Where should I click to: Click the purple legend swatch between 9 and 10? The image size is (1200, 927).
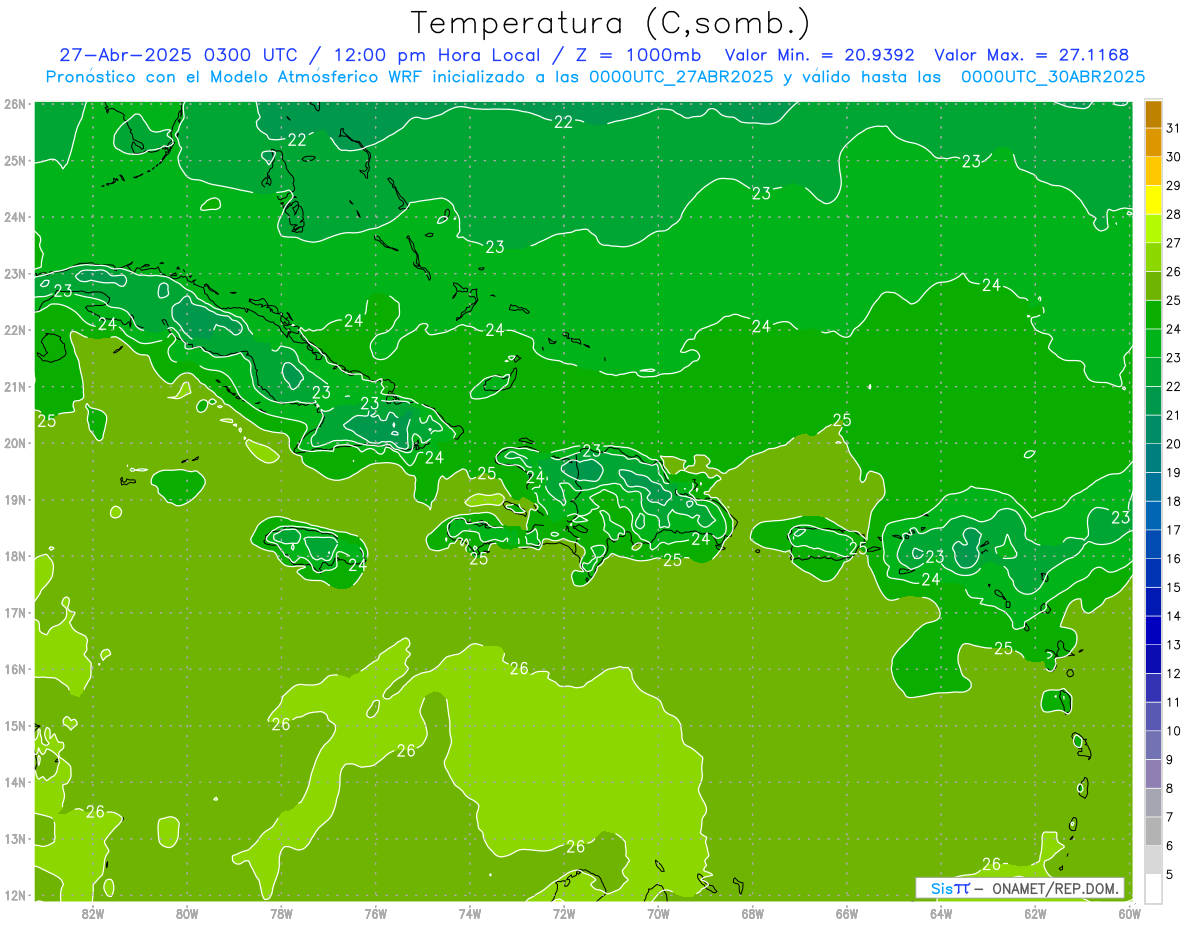pyautogui.click(x=1153, y=745)
